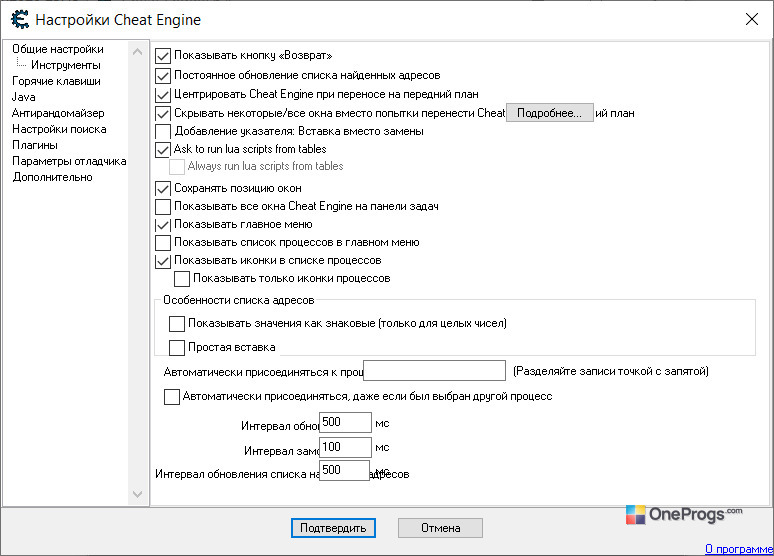Confirm settings with Подтвердить button
774x556 pixels.
333,528
